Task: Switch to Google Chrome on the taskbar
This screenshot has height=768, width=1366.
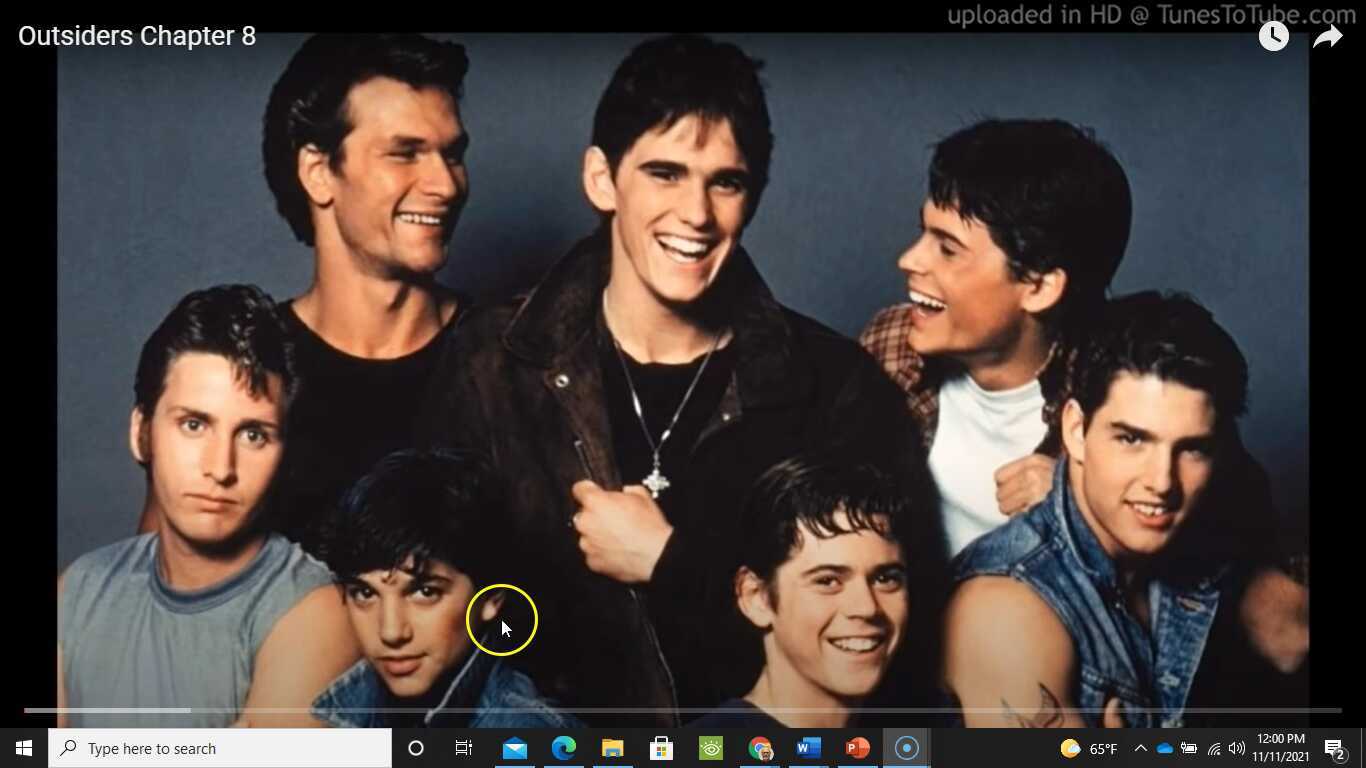Action: 760,748
